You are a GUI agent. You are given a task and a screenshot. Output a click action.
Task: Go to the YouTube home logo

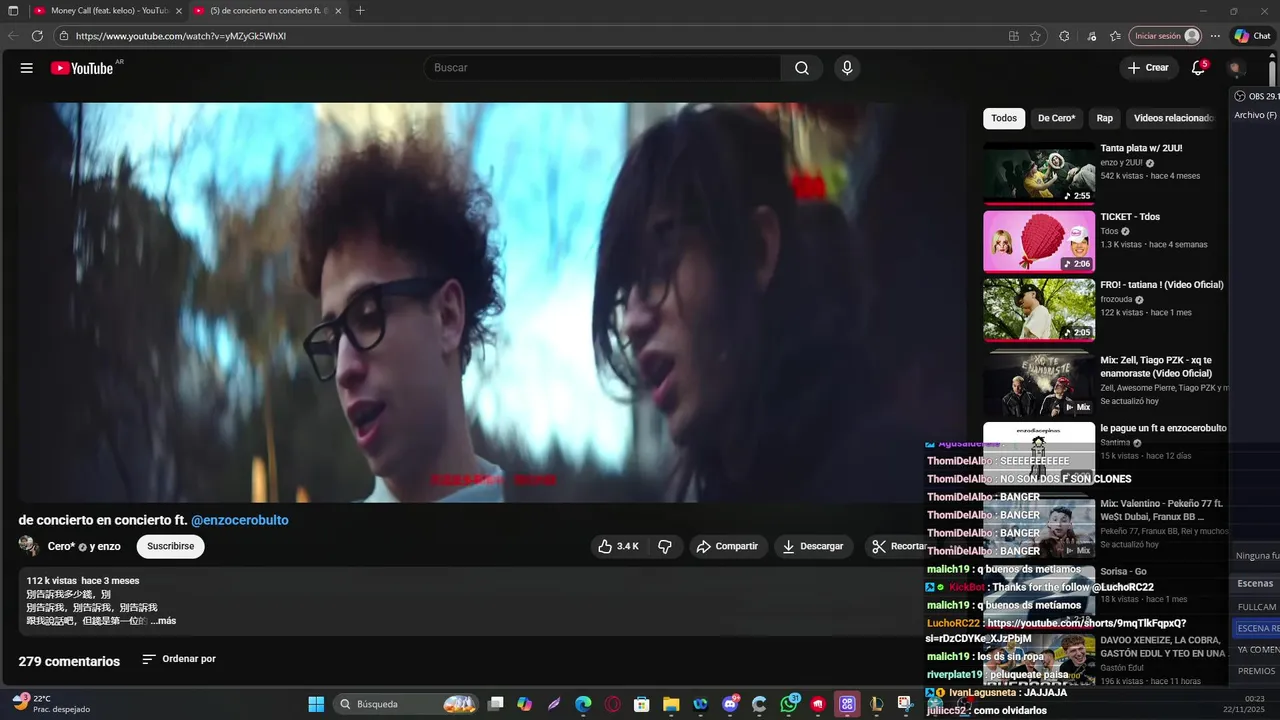[83, 68]
